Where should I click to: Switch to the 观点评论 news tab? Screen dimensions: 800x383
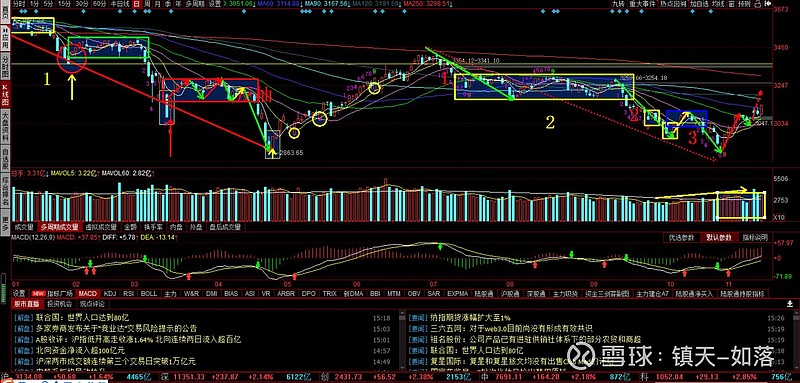92,303
